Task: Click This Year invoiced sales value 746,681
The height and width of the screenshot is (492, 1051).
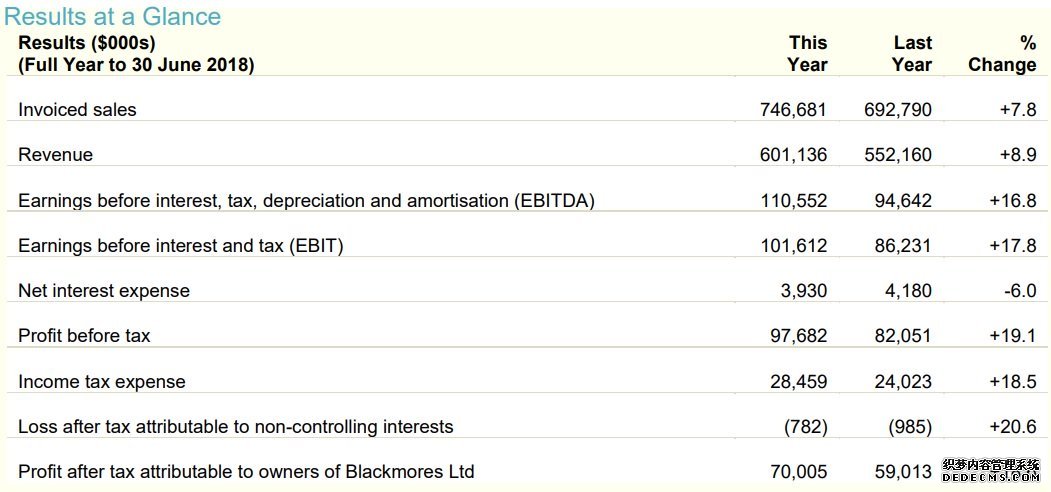Action: (794, 110)
